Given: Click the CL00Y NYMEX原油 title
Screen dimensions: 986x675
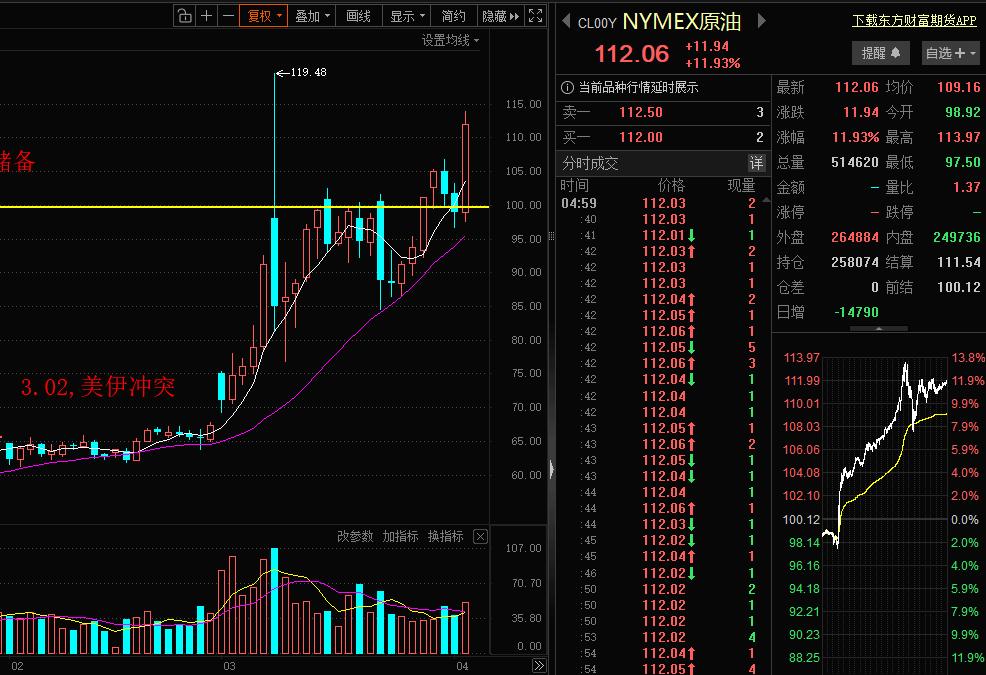Looking at the screenshot, I should (659, 22).
